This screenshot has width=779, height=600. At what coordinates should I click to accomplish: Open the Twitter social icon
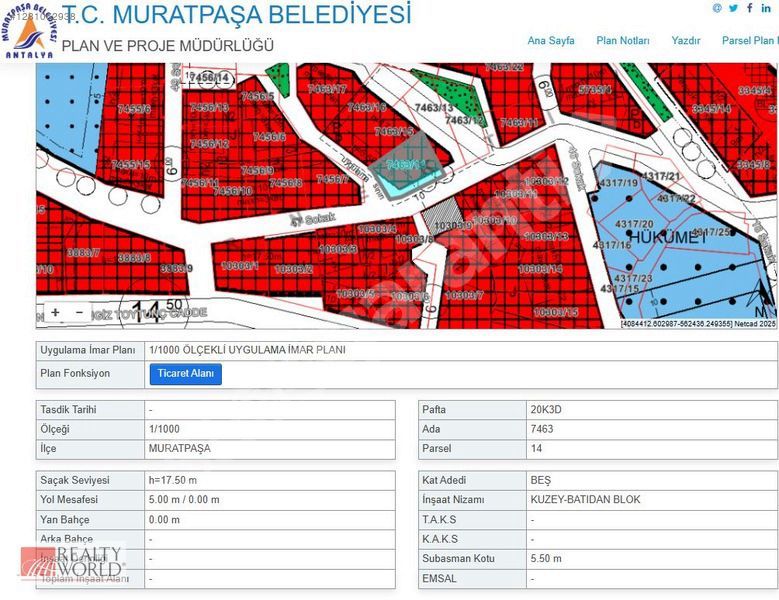point(733,8)
